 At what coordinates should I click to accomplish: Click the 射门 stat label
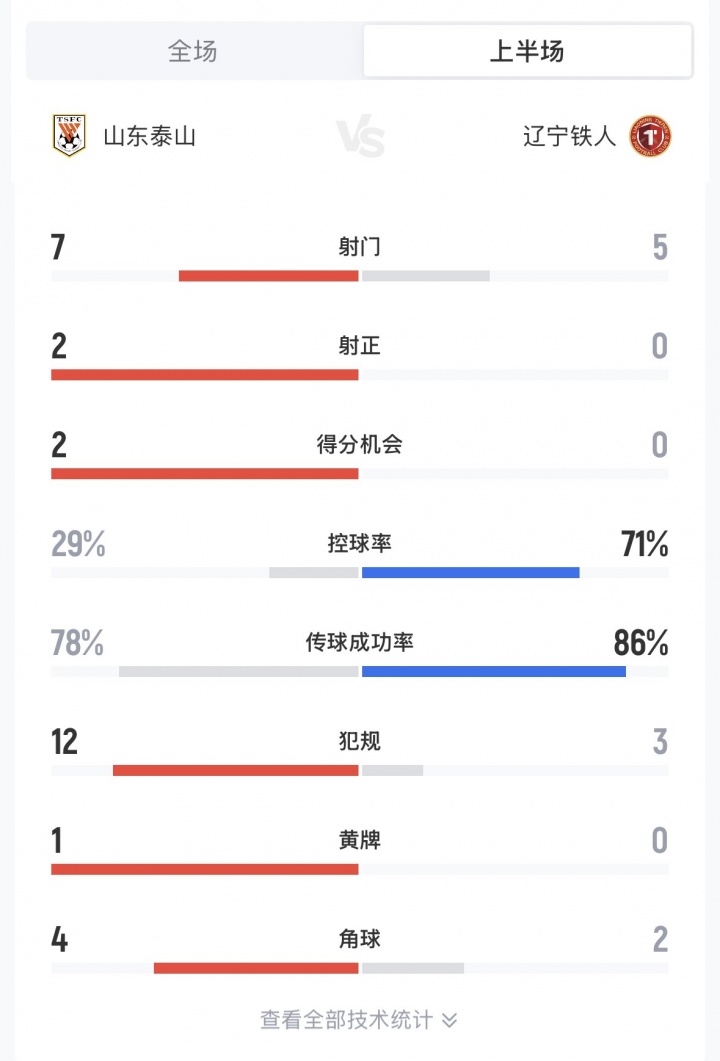(x=360, y=246)
